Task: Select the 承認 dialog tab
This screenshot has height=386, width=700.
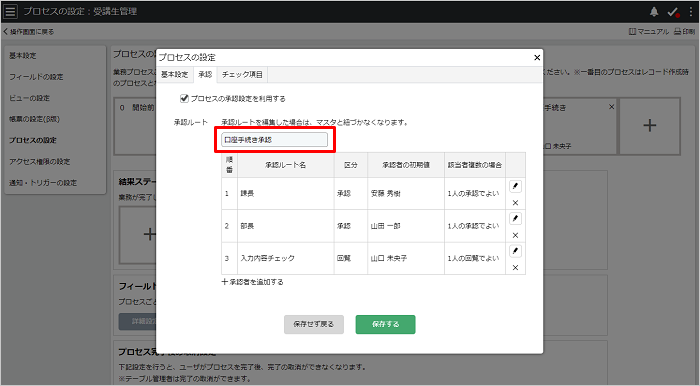Action: 205,75
